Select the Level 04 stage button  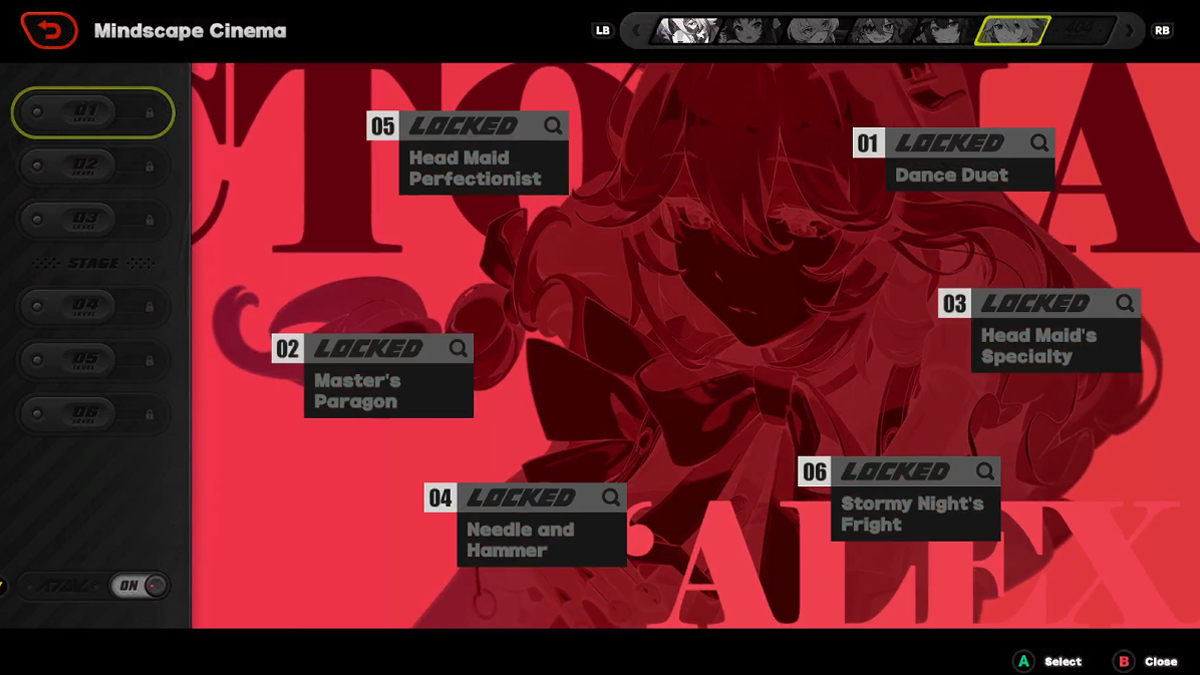[93, 307]
